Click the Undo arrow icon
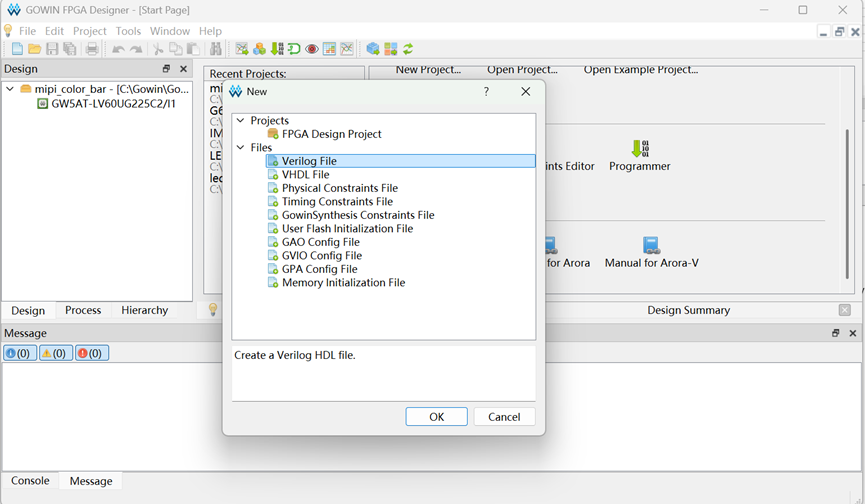Viewport: 865px width, 504px height. click(x=118, y=49)
